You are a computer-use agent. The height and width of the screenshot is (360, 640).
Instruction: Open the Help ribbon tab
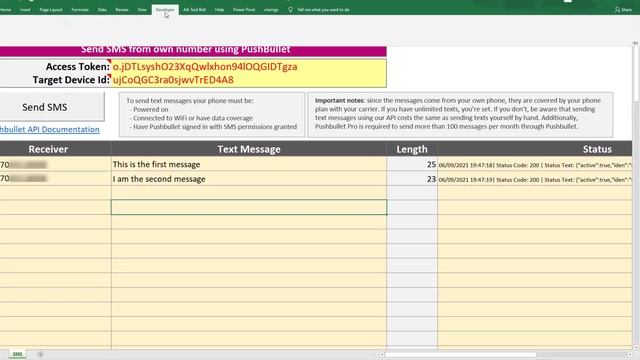(219, 9)
